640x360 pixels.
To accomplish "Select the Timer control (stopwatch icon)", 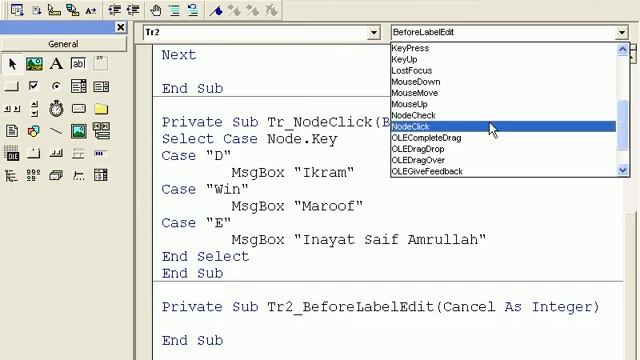I will pos(56,109).
